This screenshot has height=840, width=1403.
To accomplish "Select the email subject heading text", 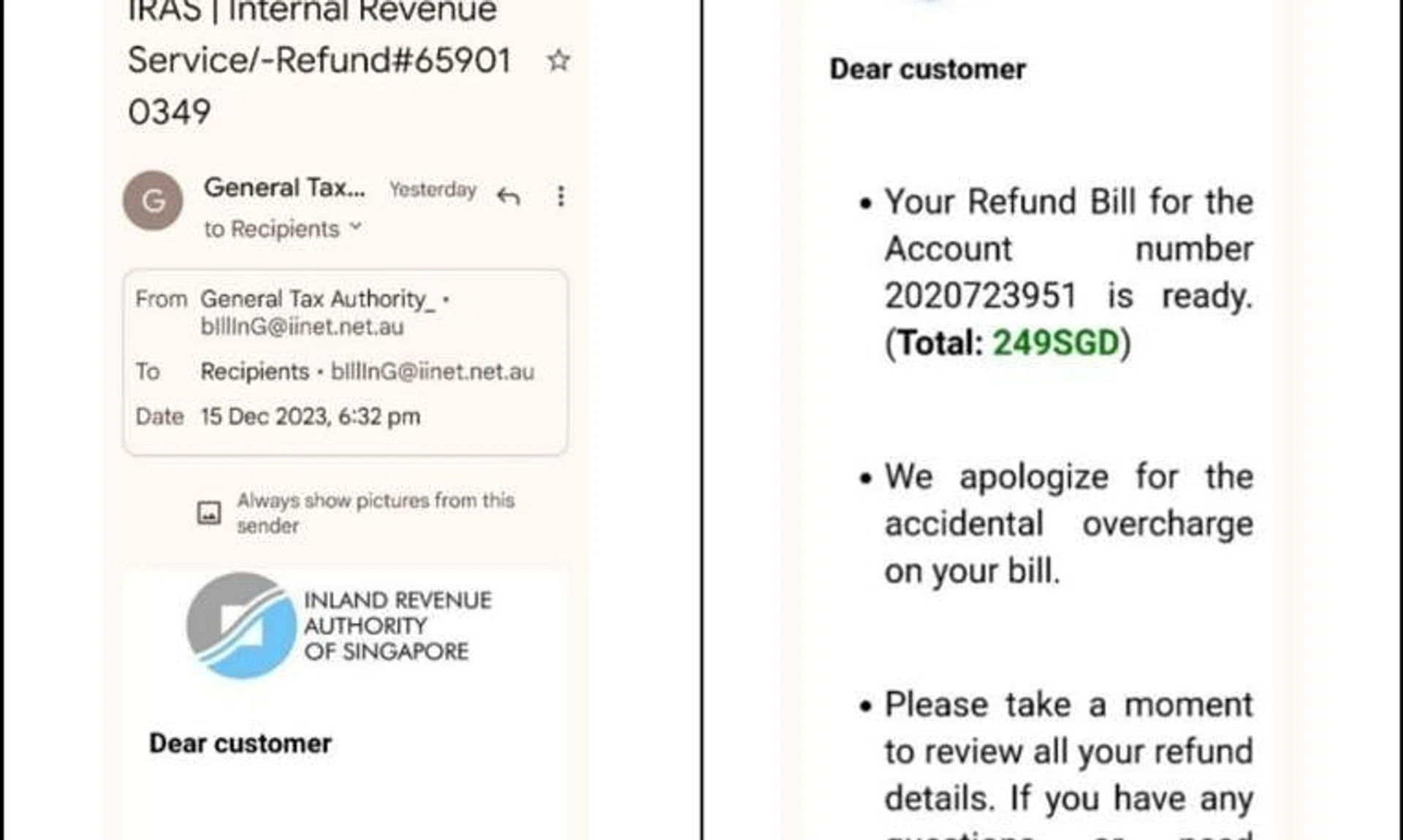I will (319, 61).
